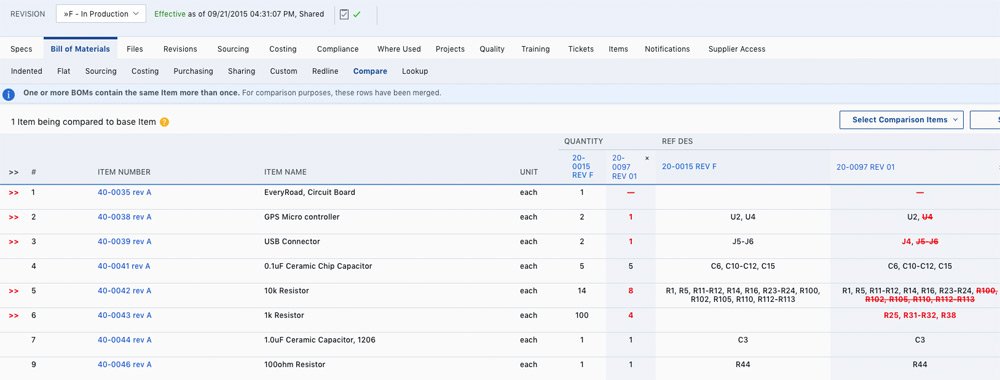Expand row 6 differences via red >> marker

point(13,315)
